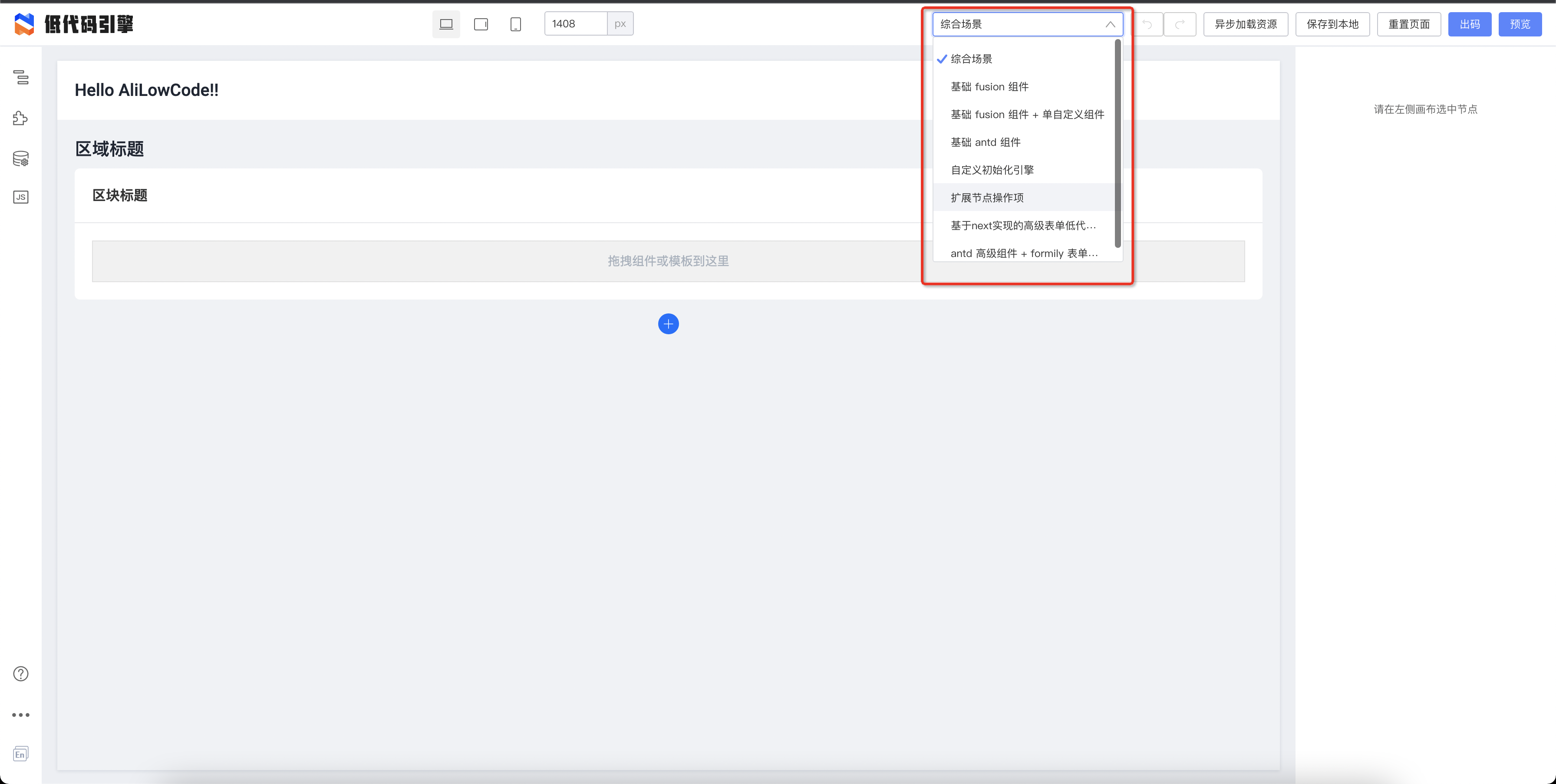Choose 自定义初始化引擎 from the list
Viewport: 1556px width, 784px height.
[992, 170]
